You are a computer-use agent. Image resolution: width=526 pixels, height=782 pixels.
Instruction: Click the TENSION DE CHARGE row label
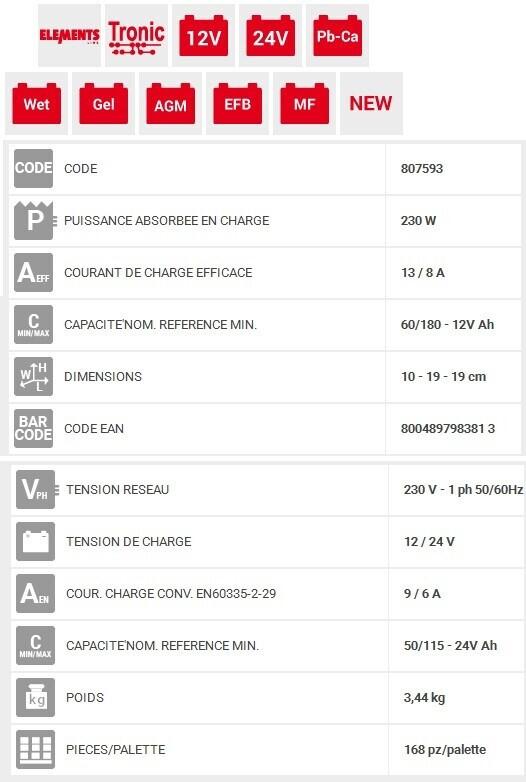pyautogui.click(x=129, y=542)
